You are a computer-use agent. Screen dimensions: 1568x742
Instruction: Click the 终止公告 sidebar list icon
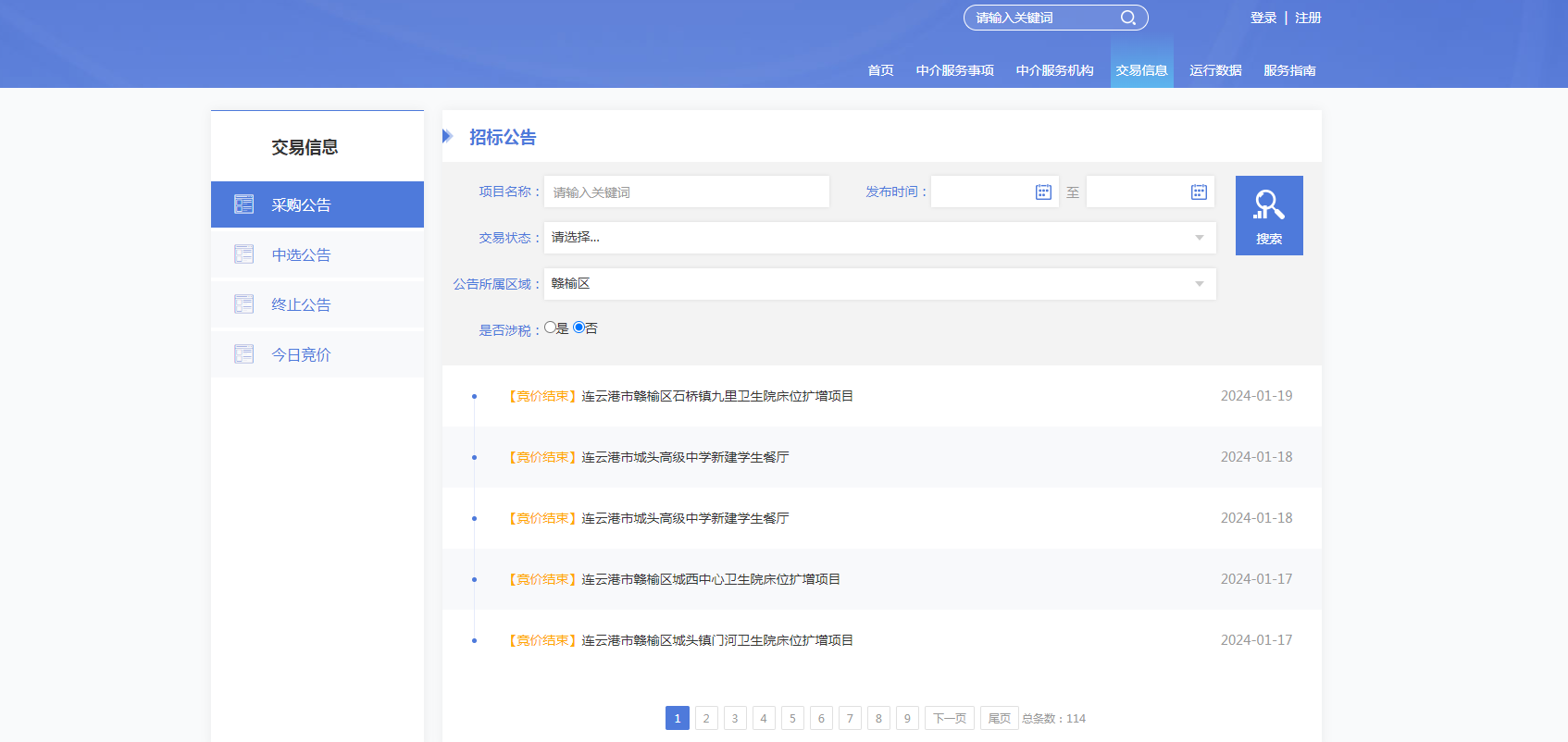pyautogui.click(x=244, y=304)
